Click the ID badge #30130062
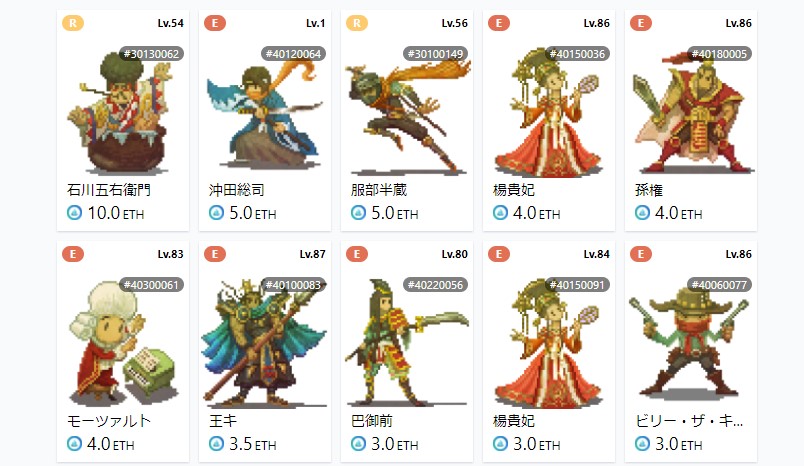The image size is (804, 466). coord(151,54)
